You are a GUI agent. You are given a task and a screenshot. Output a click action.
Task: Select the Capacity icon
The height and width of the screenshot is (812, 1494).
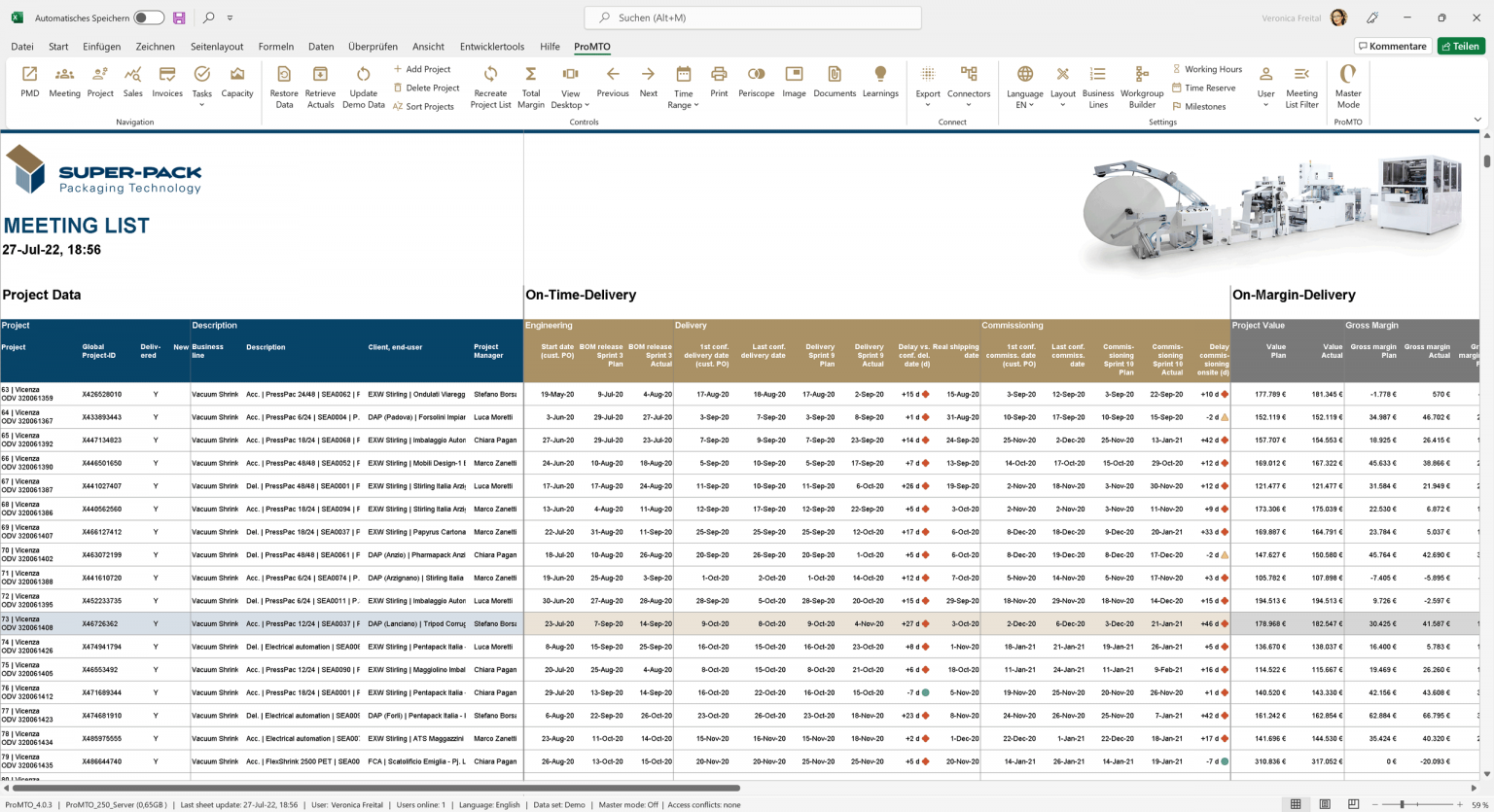(x=236, y=83)
